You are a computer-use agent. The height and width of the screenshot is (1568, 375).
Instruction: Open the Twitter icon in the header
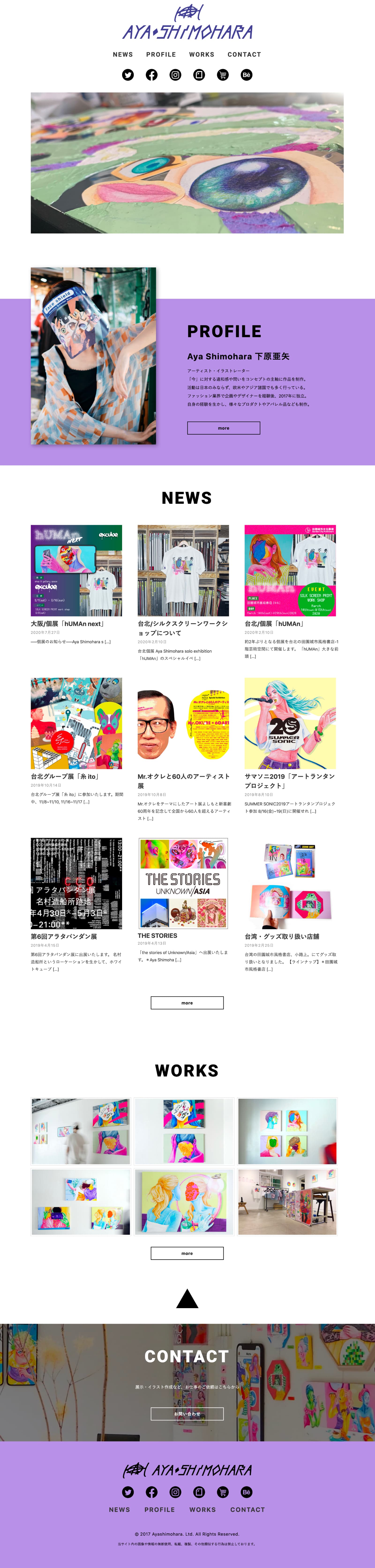128,75
